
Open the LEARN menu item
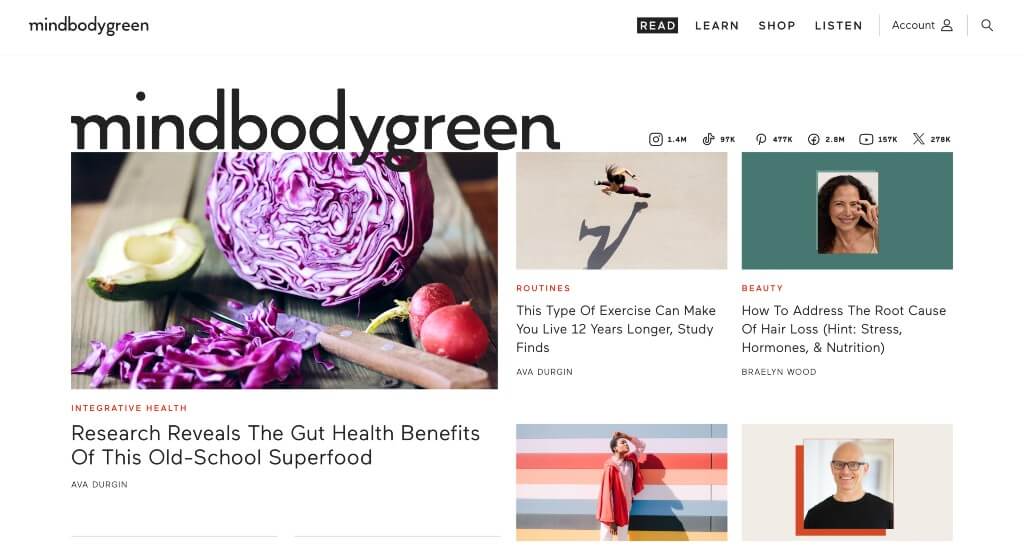point(717,25)
